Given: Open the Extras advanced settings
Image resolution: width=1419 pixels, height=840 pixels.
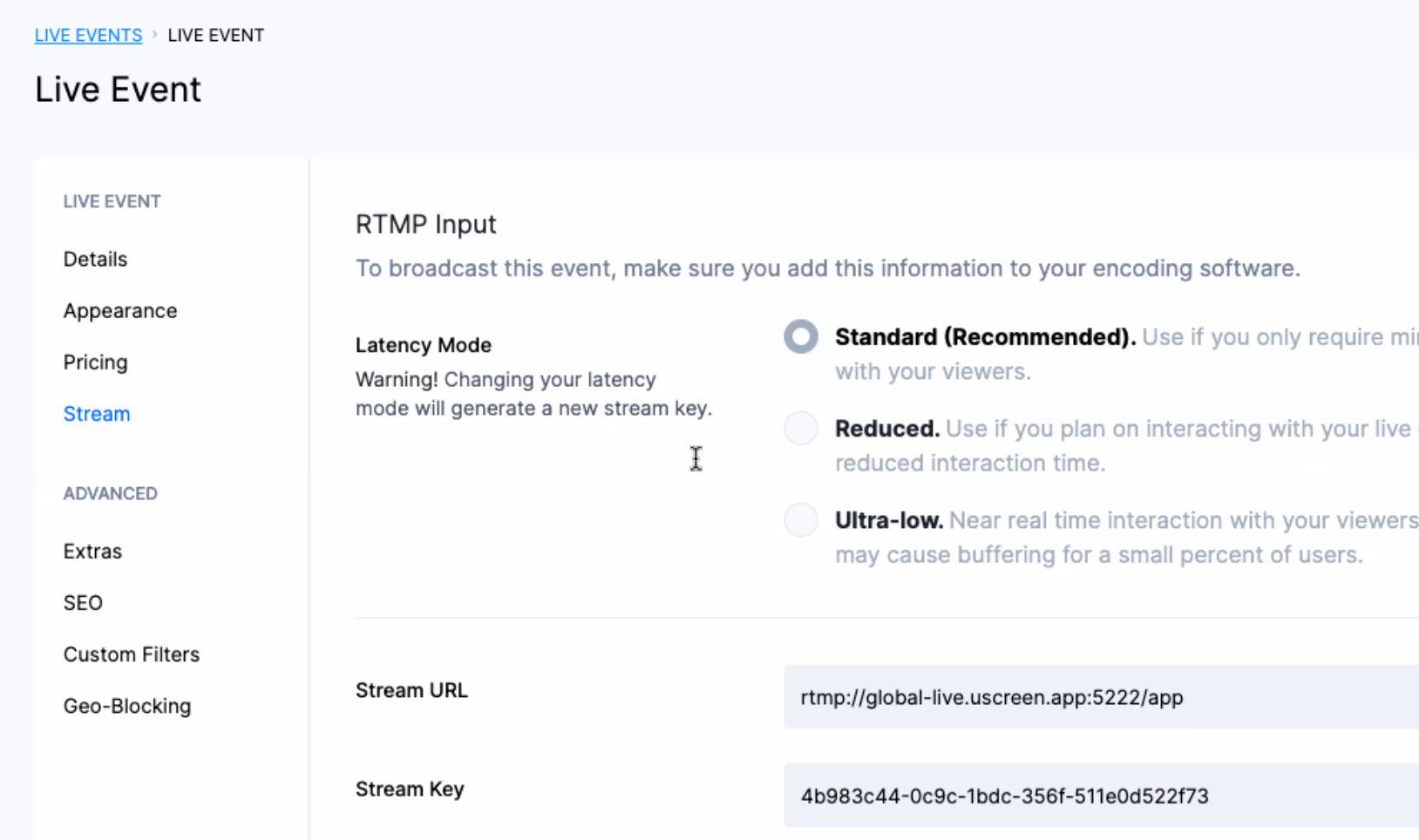Looking at the screenshot, I should [92, 552].
